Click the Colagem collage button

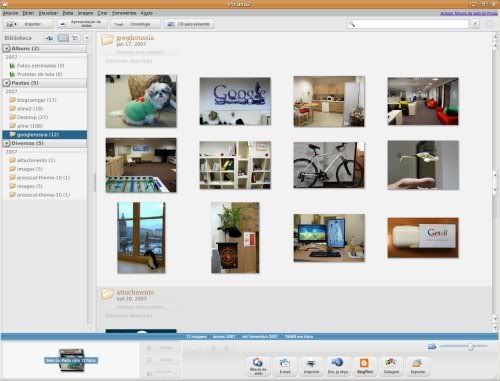391,366
